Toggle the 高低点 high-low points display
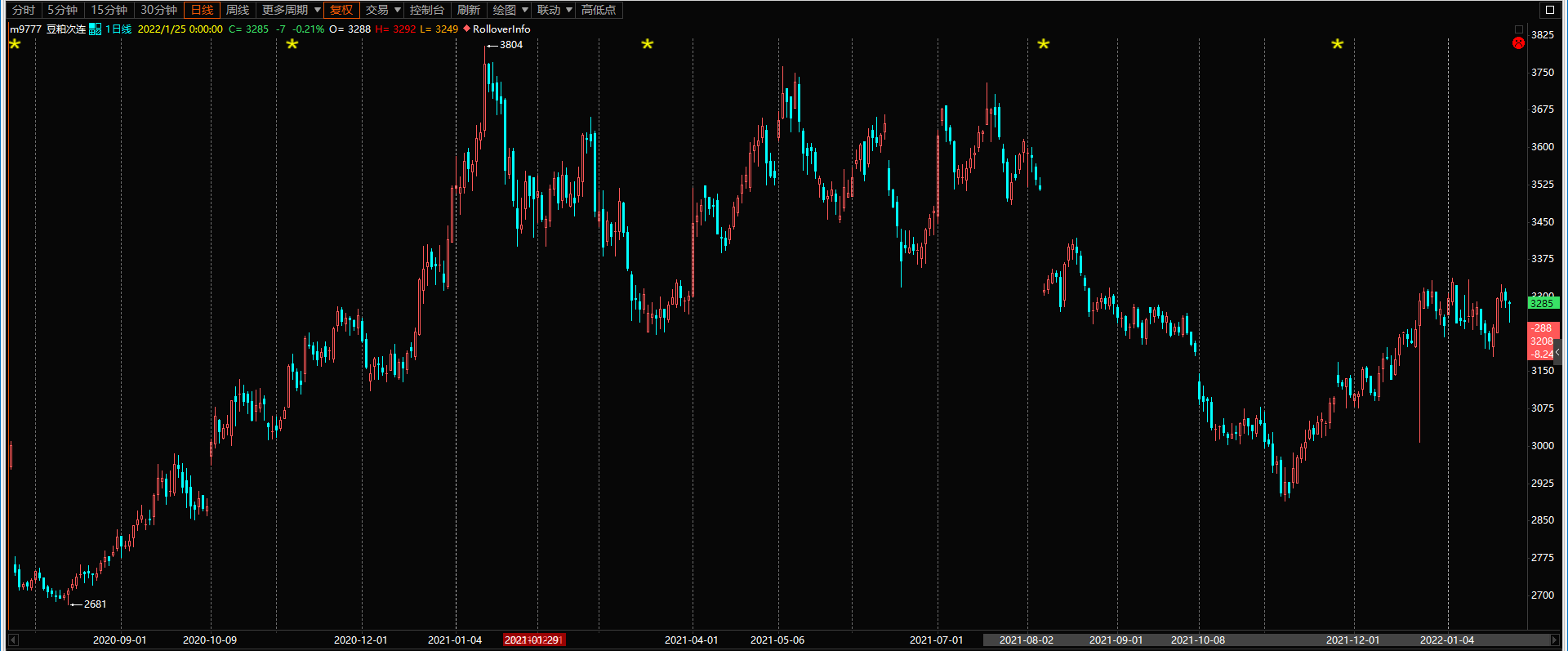Screen dimensions: 1568x651 599,10
